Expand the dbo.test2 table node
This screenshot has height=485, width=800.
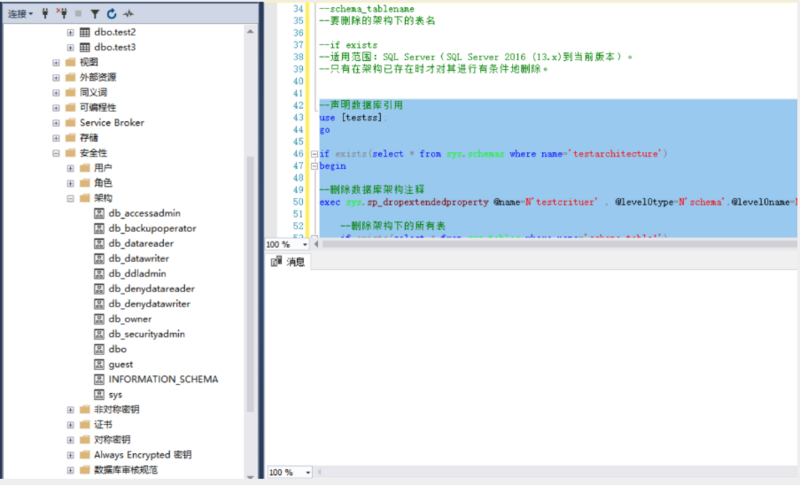click(70, 32)
